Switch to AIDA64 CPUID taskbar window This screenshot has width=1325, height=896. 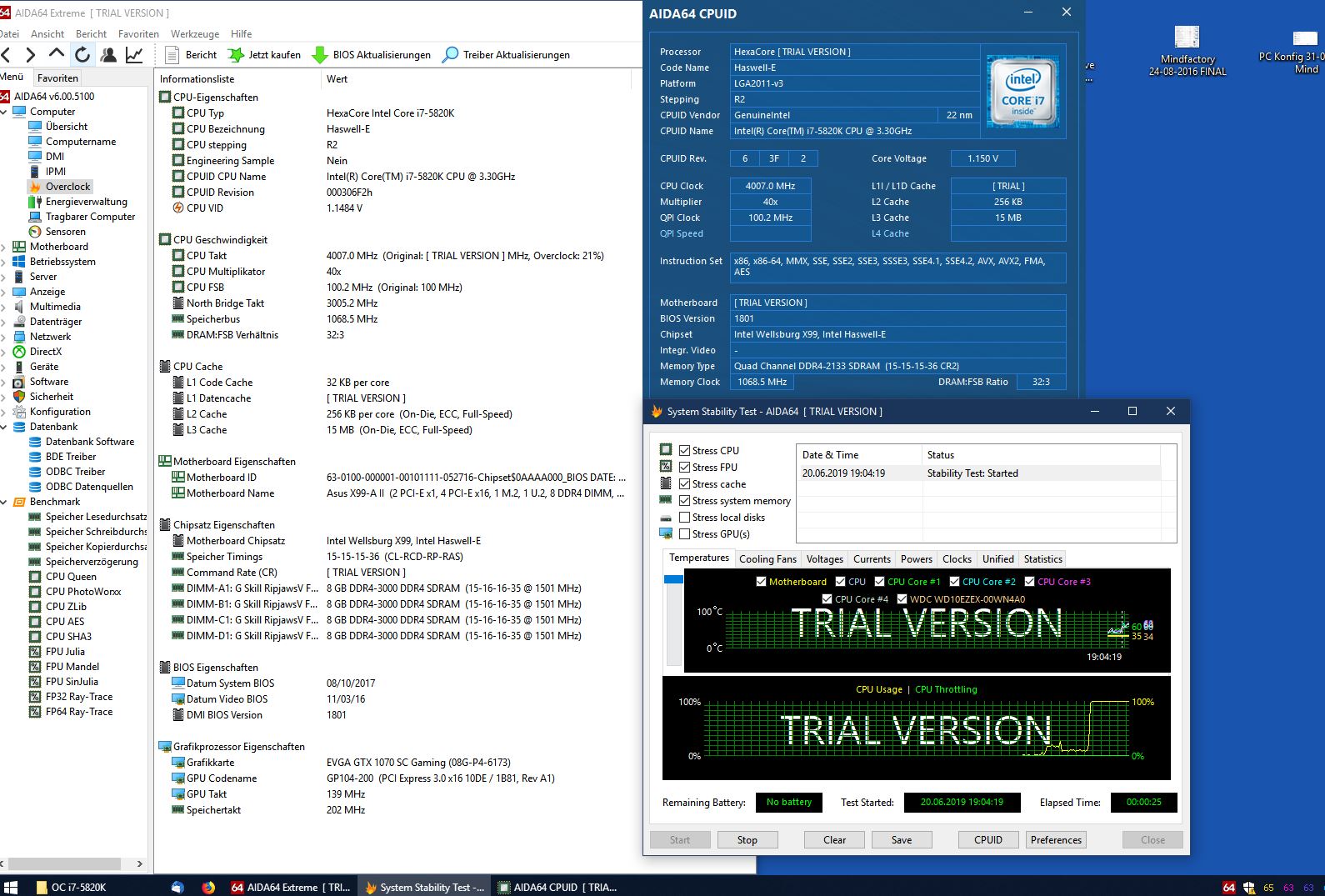[557, 887]
